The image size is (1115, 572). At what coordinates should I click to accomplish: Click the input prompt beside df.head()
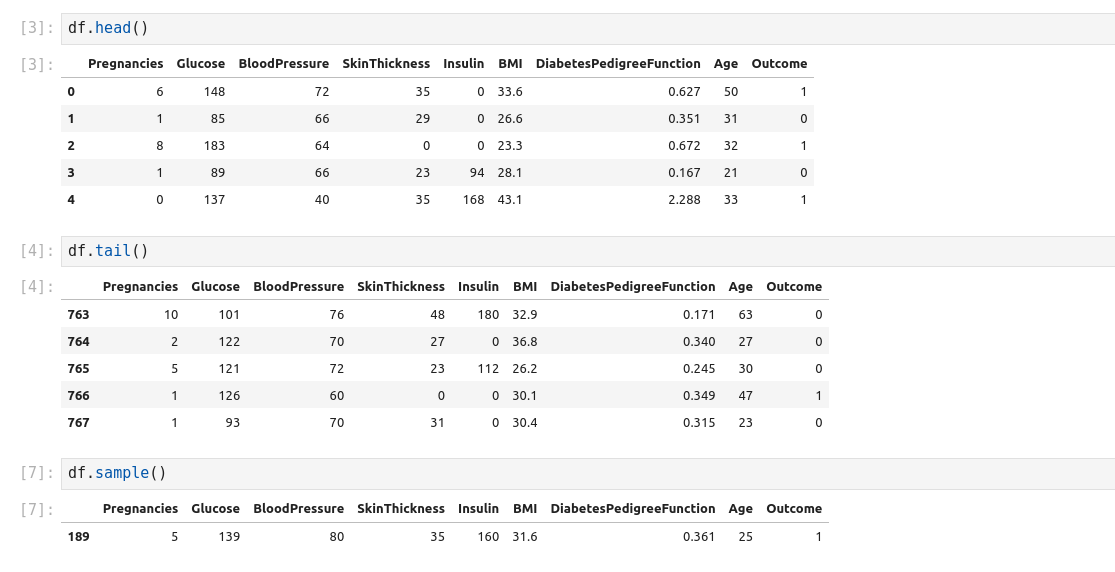point(37,28)
